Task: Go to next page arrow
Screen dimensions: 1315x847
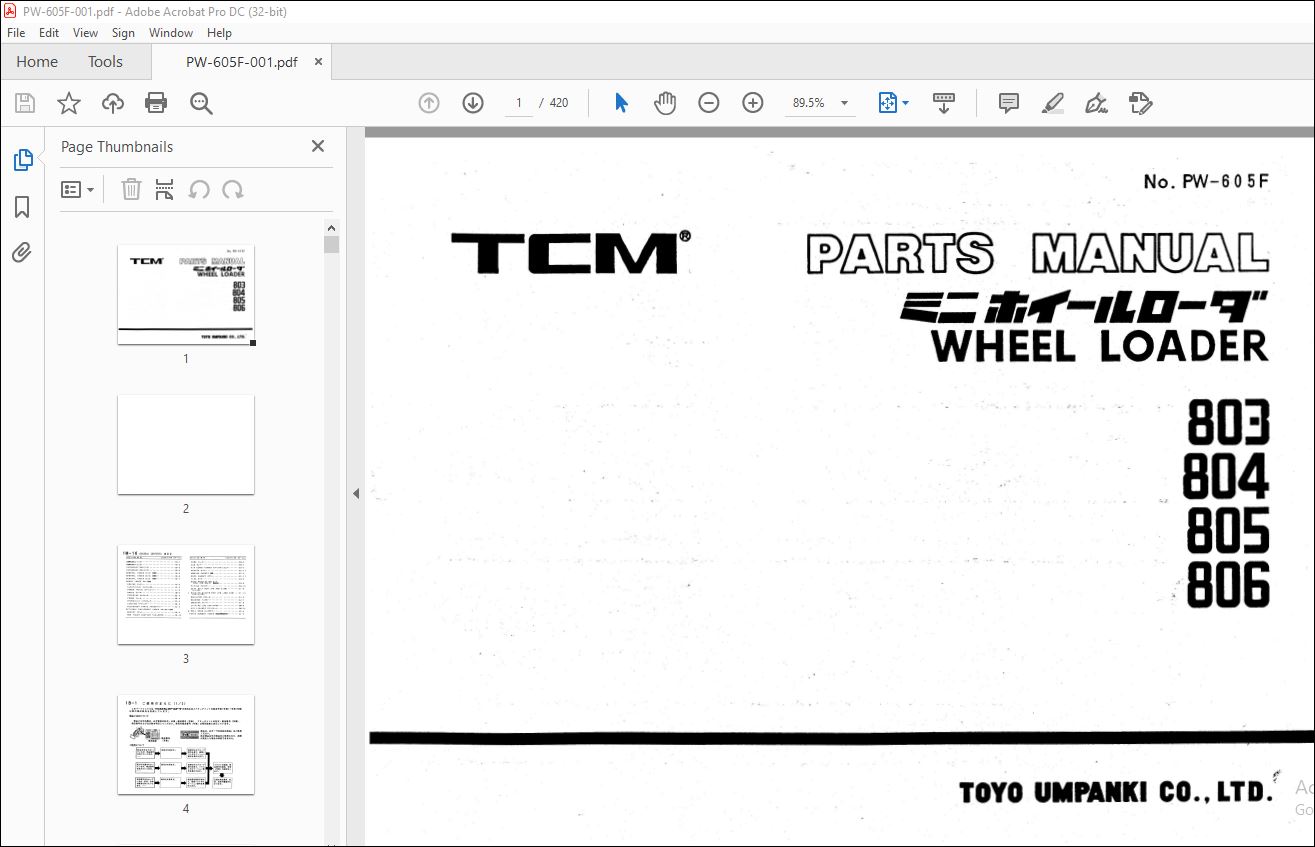Action: (x=473, y=103)
